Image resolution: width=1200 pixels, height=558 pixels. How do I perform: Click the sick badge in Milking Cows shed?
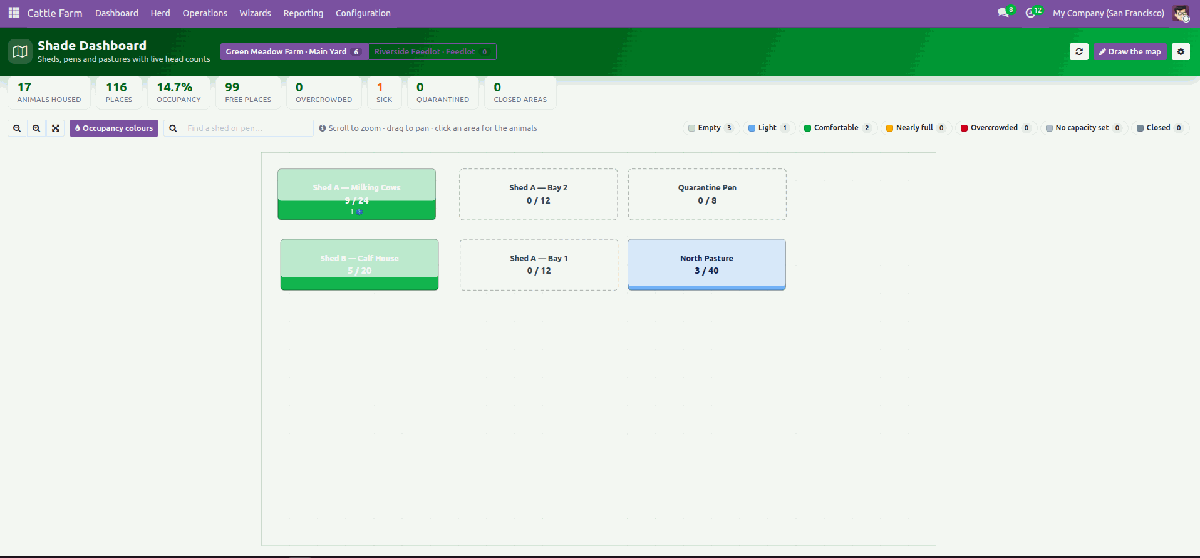[356, 211]
